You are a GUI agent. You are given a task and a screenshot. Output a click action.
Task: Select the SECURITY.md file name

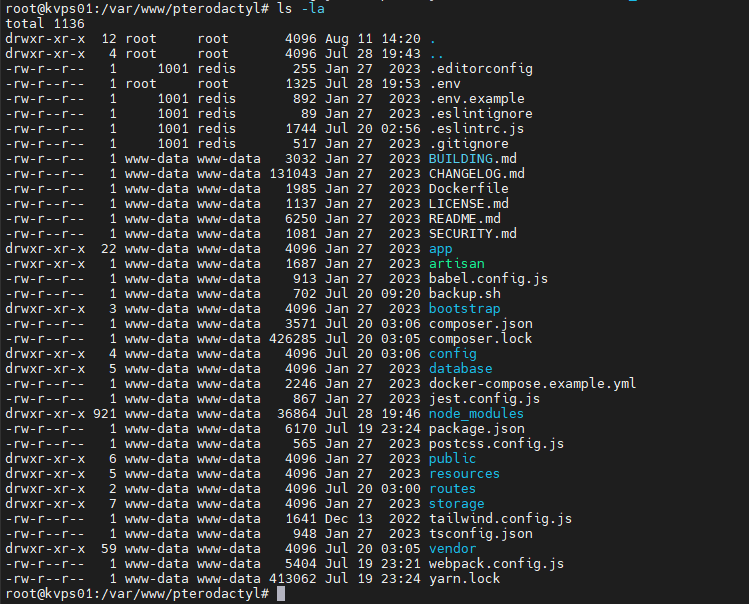[x=473, y=234]
